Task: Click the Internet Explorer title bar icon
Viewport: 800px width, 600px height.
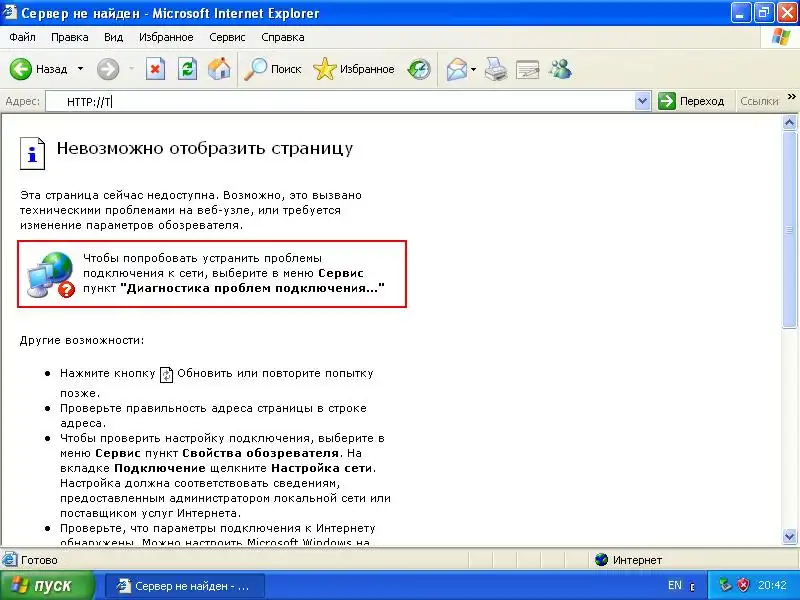Action: 10,12
